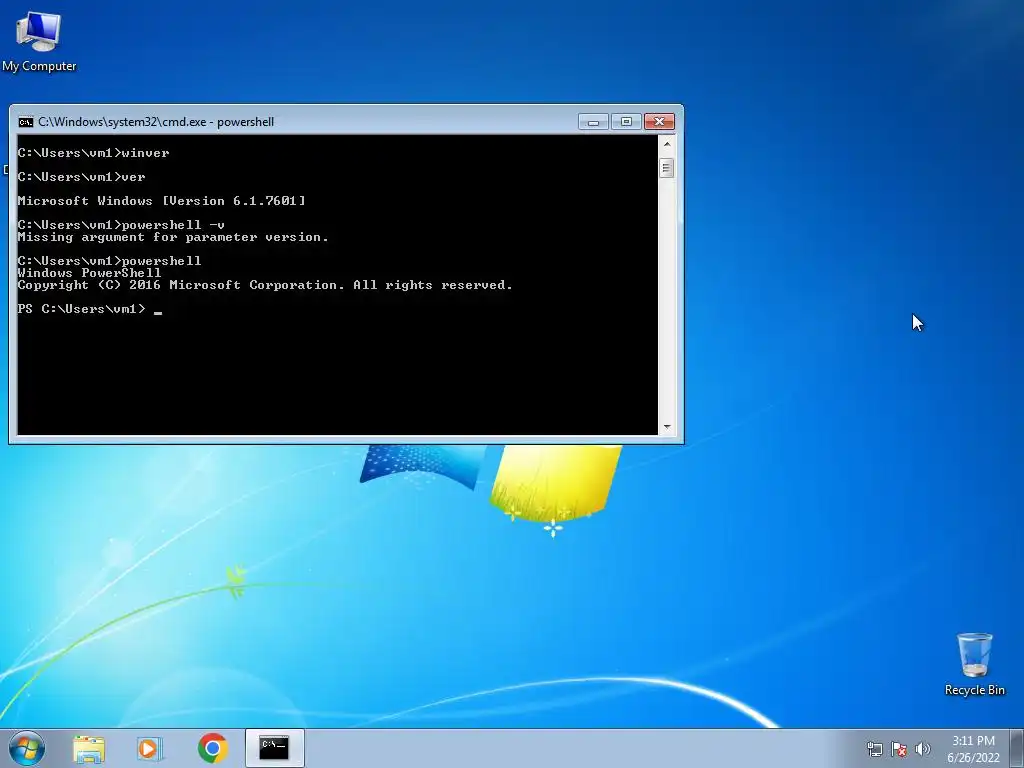Click the console scrollbar up arrow

[x=667, y=144]
